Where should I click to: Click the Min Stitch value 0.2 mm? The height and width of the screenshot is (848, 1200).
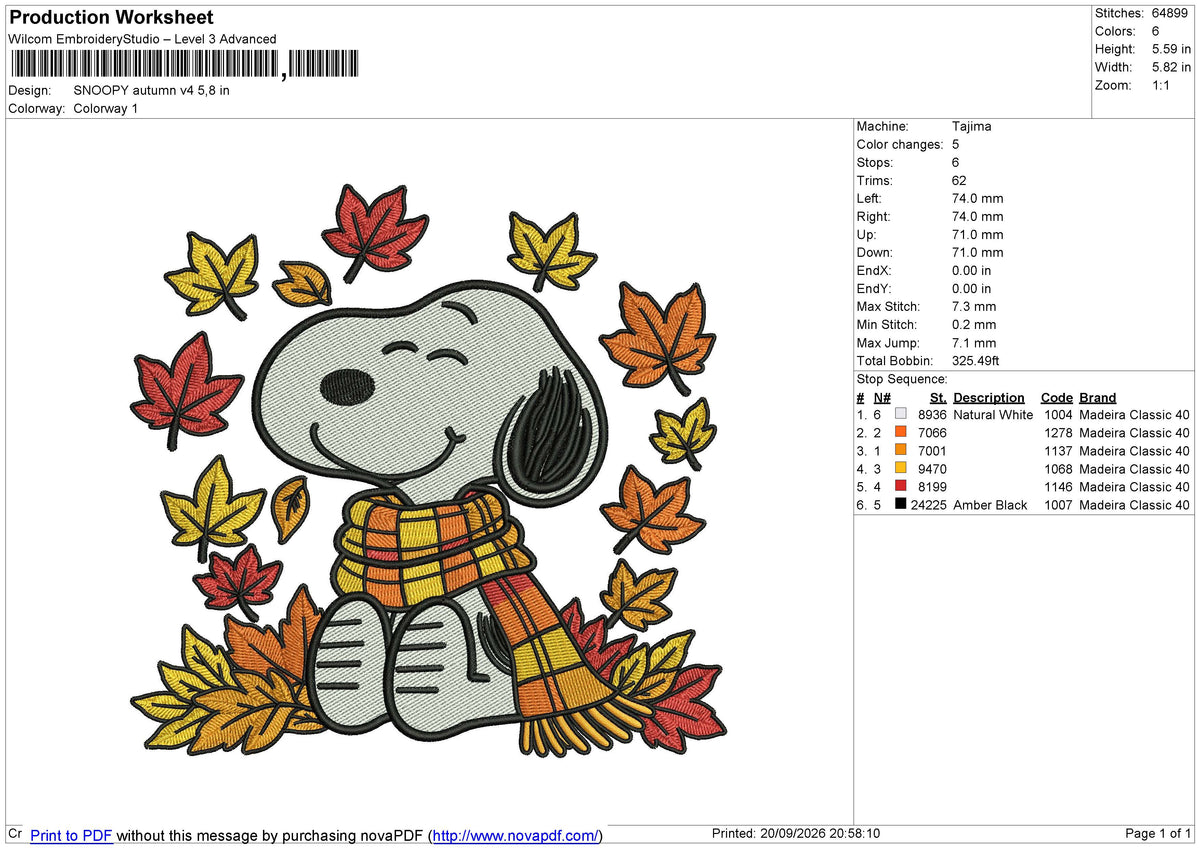tap(974, 324)
